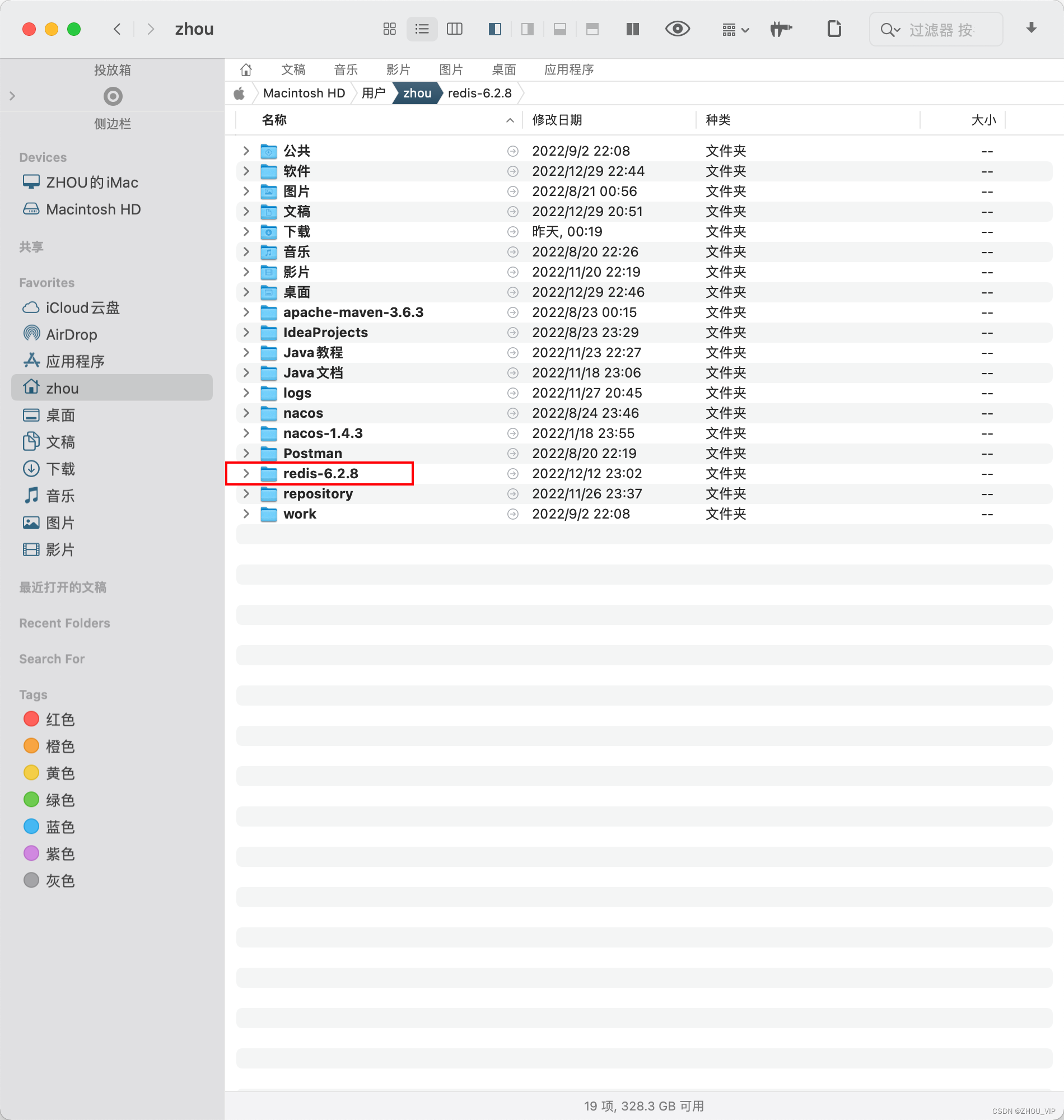Click the tools caliper icon
The image size is (1064, 1120).
[781, 29]
